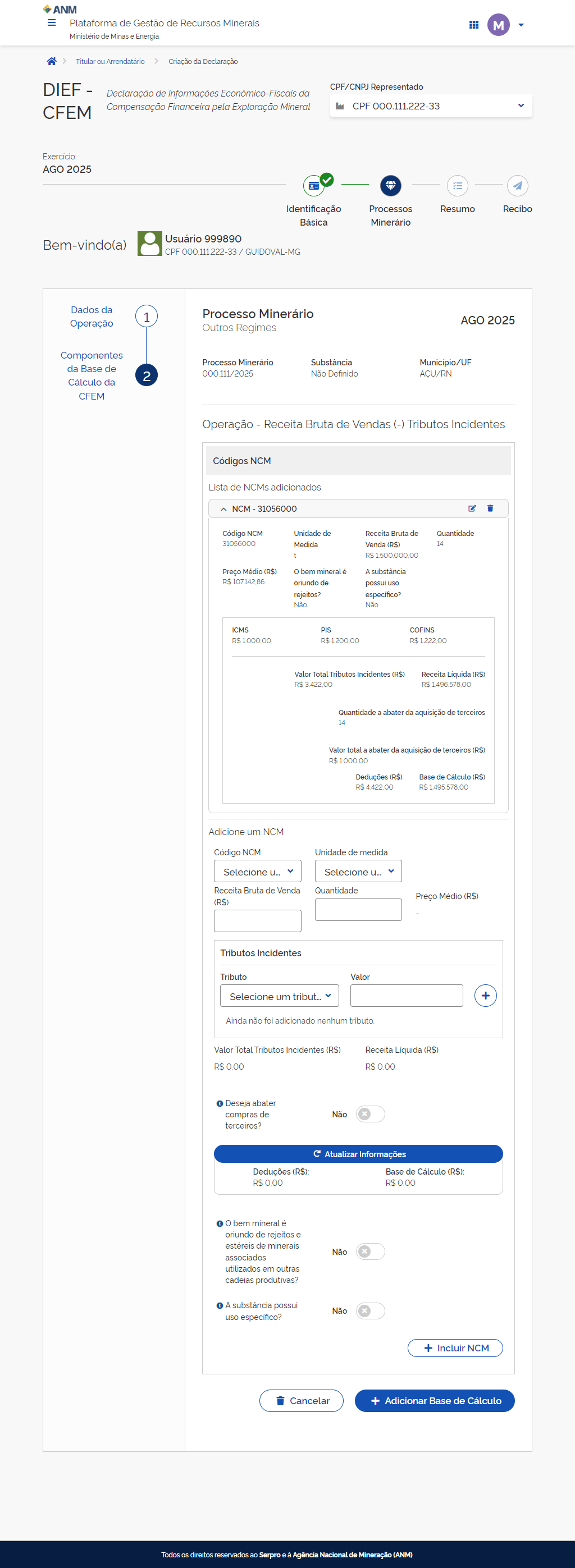Click the Processos Minerário step icon
Image resolution: width=575 pixels, height=1568 pixels.
[390, 186]
